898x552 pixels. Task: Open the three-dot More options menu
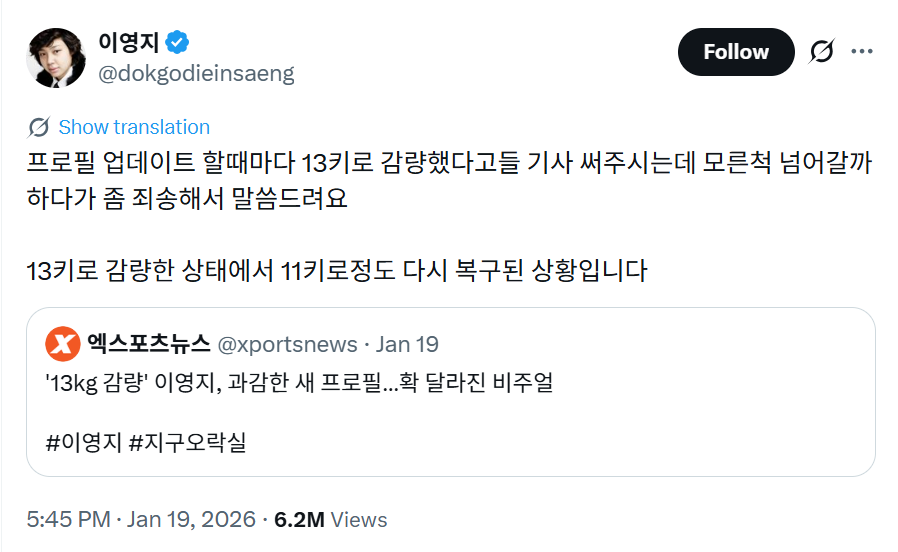pyautogui.click(x=861, y=52)
